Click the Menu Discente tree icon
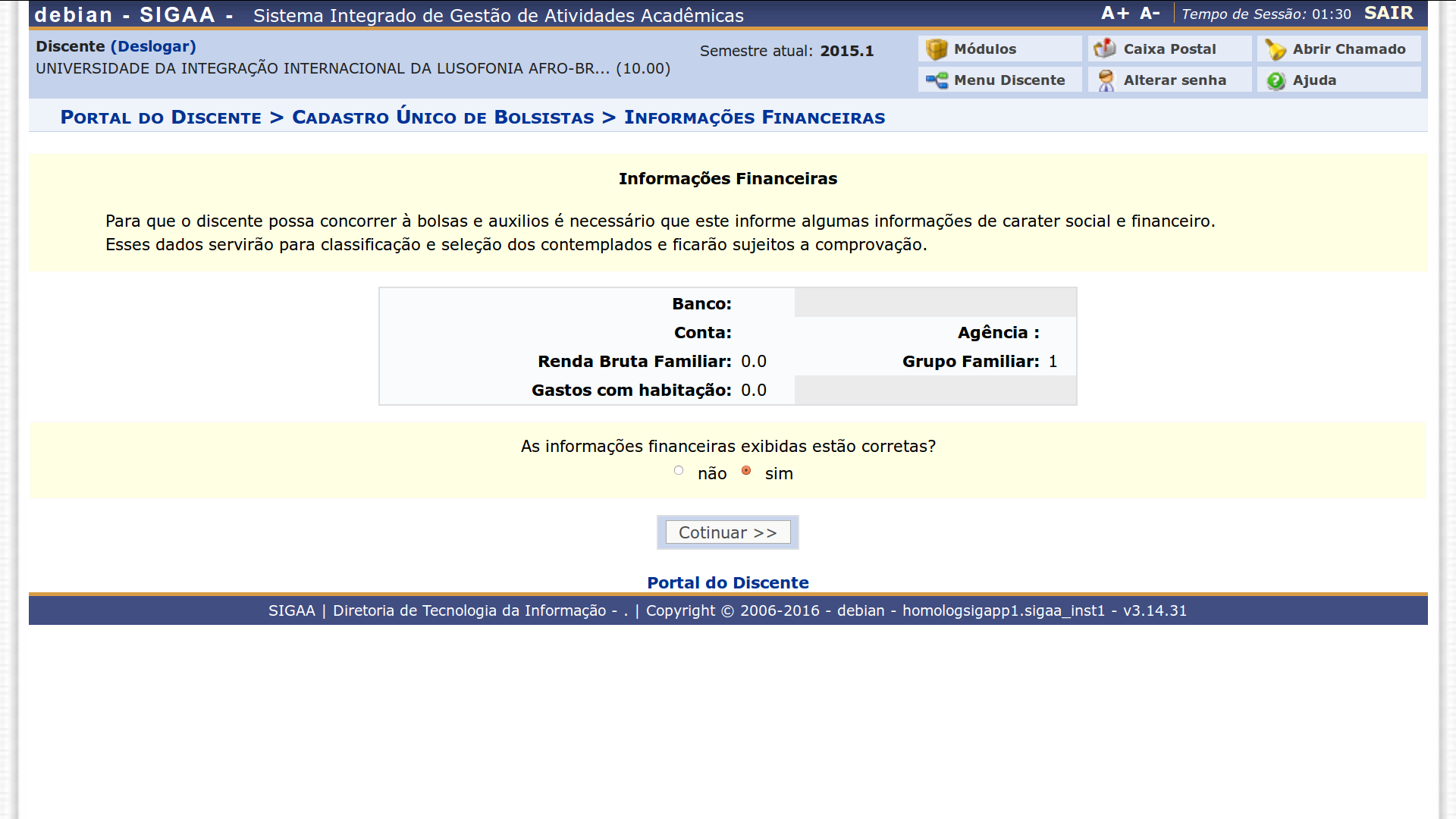The height and width of the screenshot is (819, 1456). pos(937,80)
